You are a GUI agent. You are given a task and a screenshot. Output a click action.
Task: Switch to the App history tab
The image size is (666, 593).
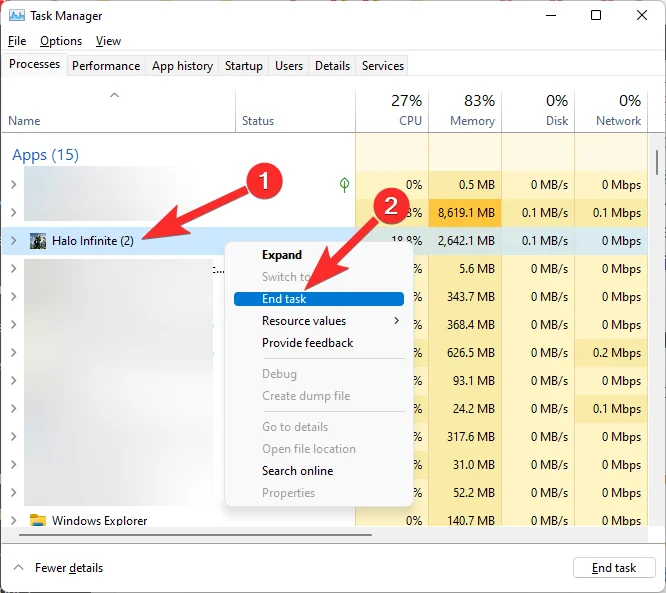pos(183,66)
